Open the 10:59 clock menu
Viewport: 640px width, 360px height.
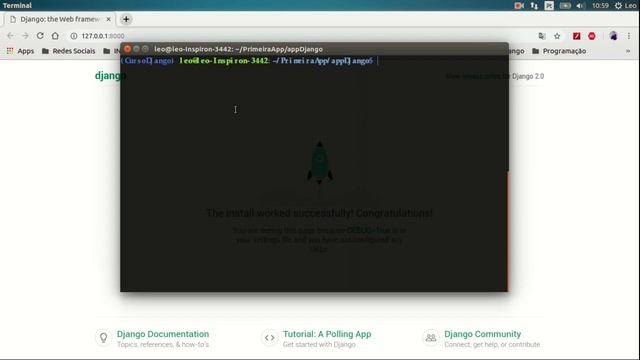point(600,5)
